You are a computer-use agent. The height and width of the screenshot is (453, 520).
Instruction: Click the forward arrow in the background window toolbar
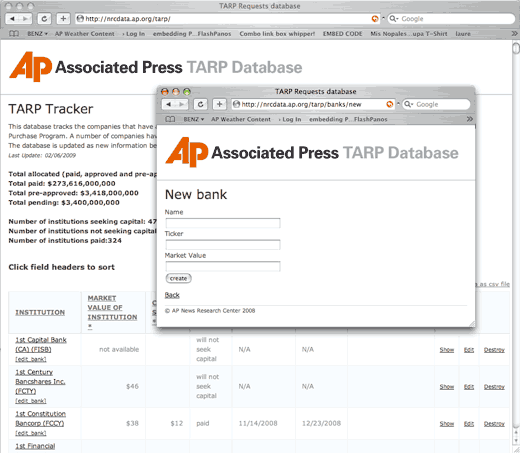point(25,19)
